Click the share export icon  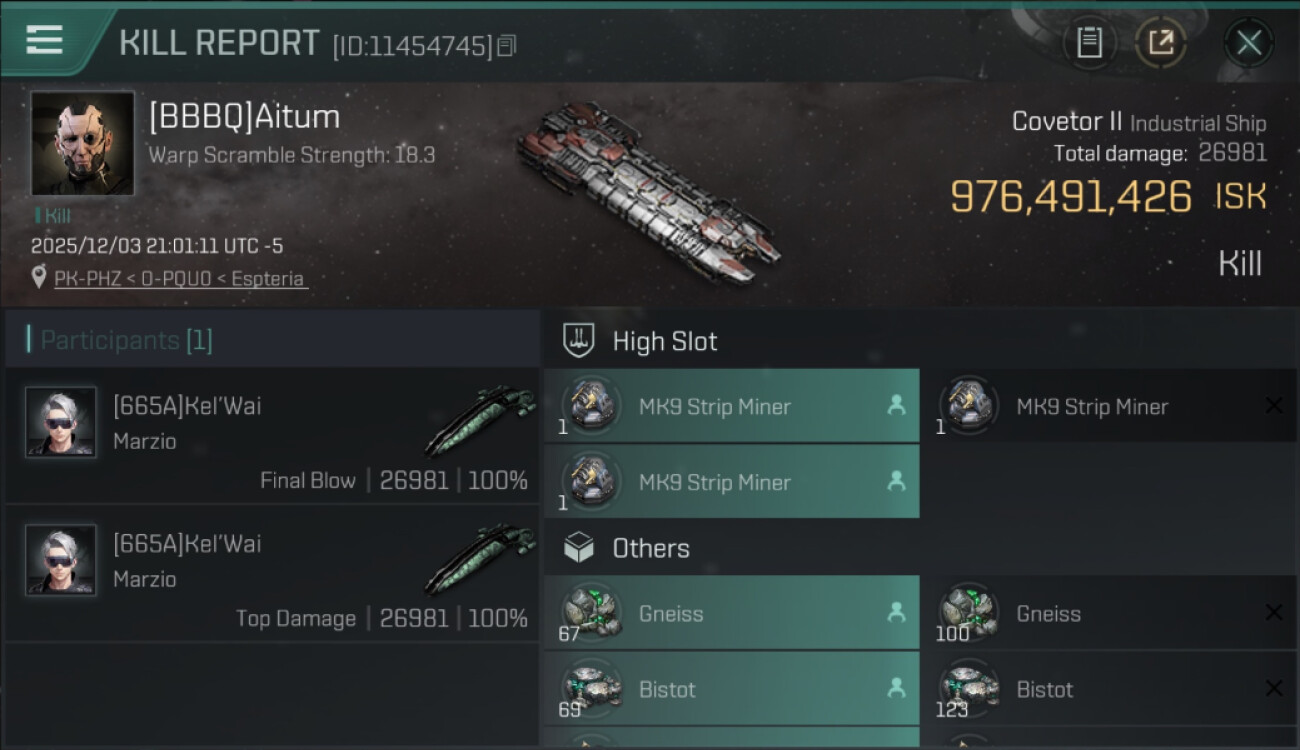1161,43
